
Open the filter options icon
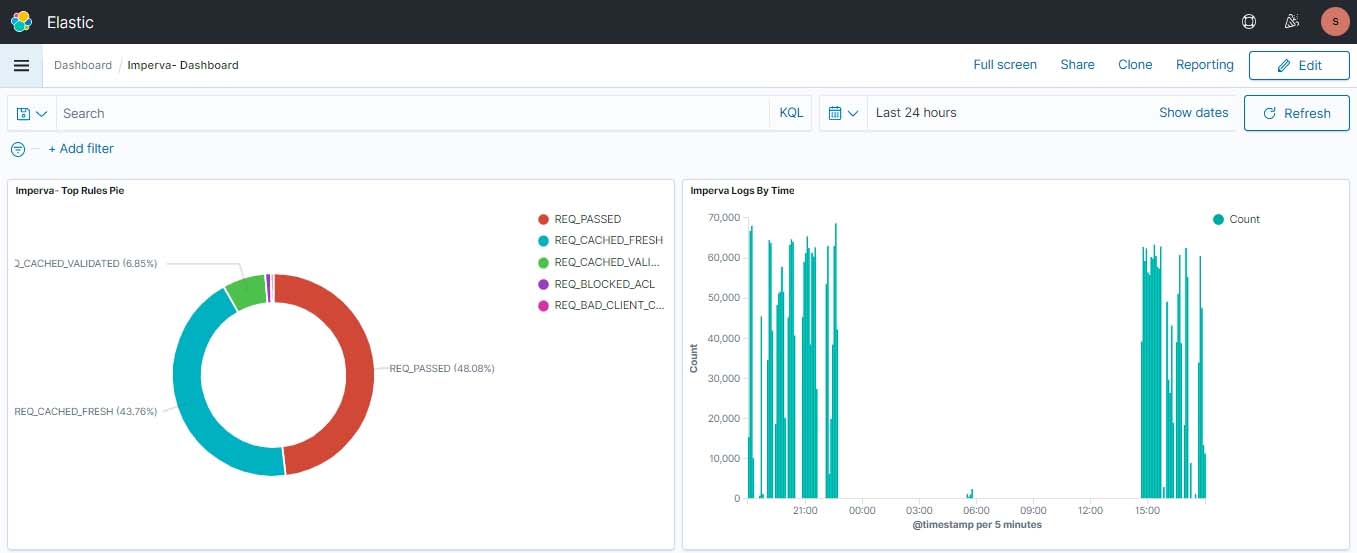[x=18, y=149]
